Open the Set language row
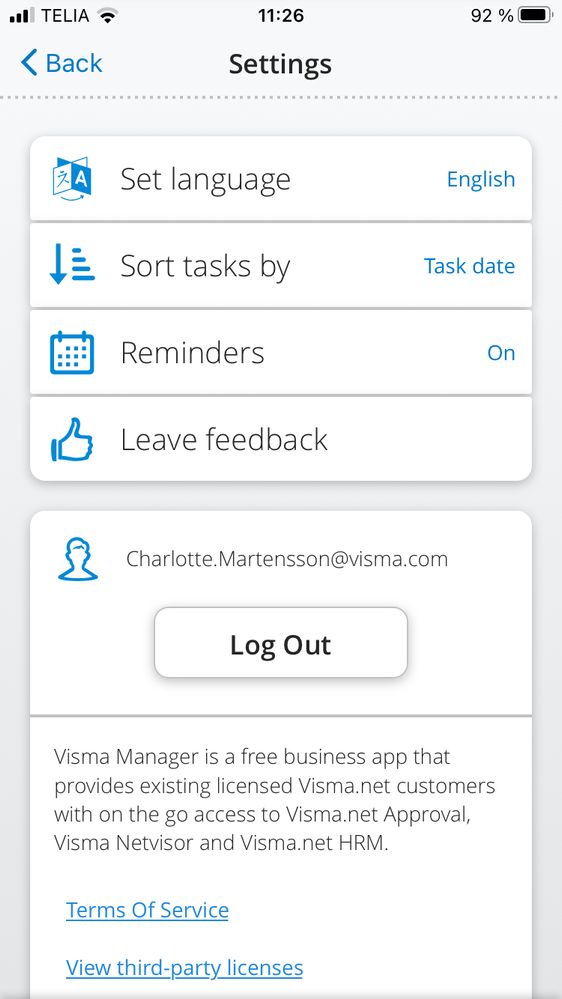The image size is (562, 999). [x=281, y=179]
